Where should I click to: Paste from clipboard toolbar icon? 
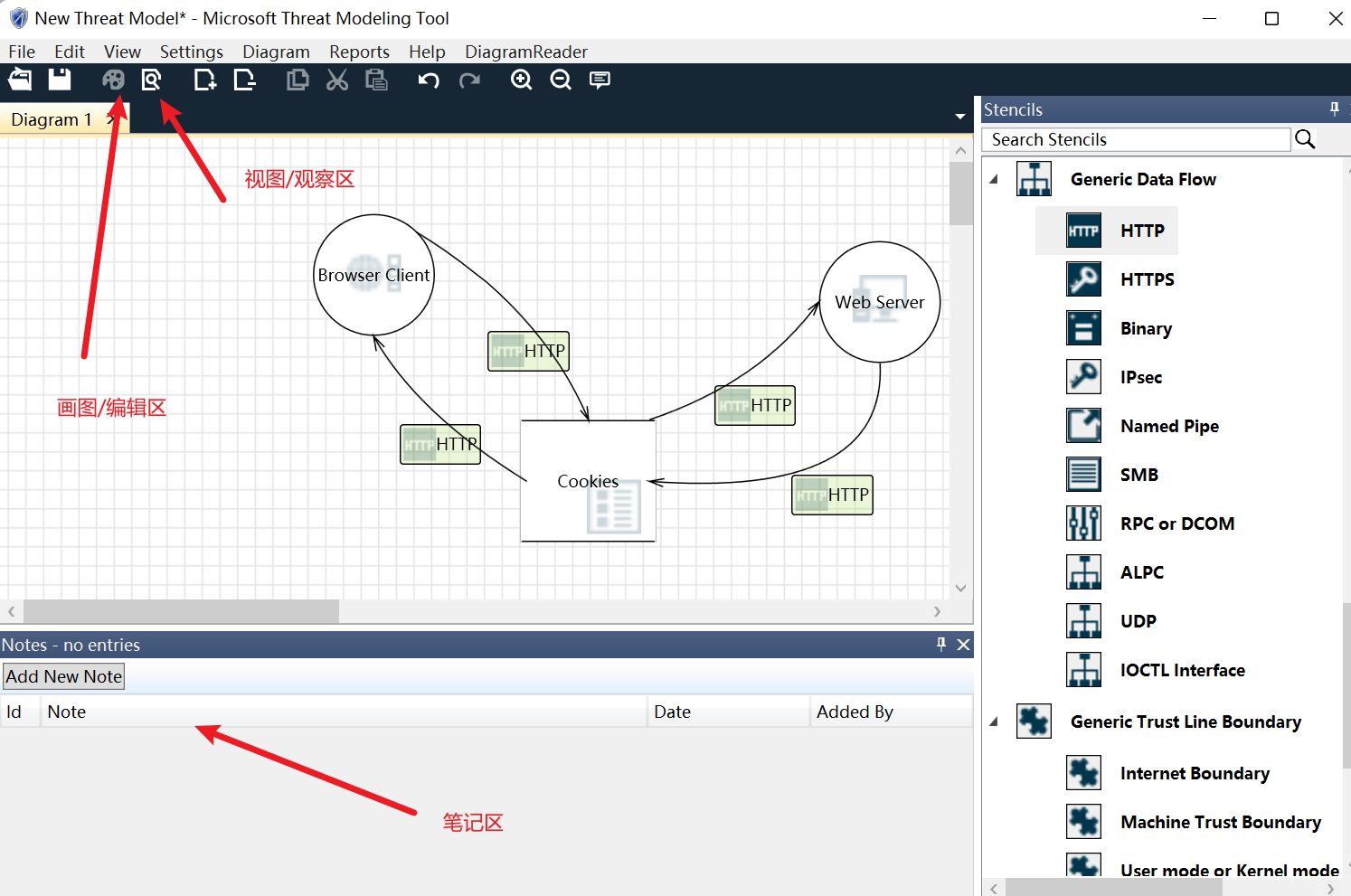(376, 80)
